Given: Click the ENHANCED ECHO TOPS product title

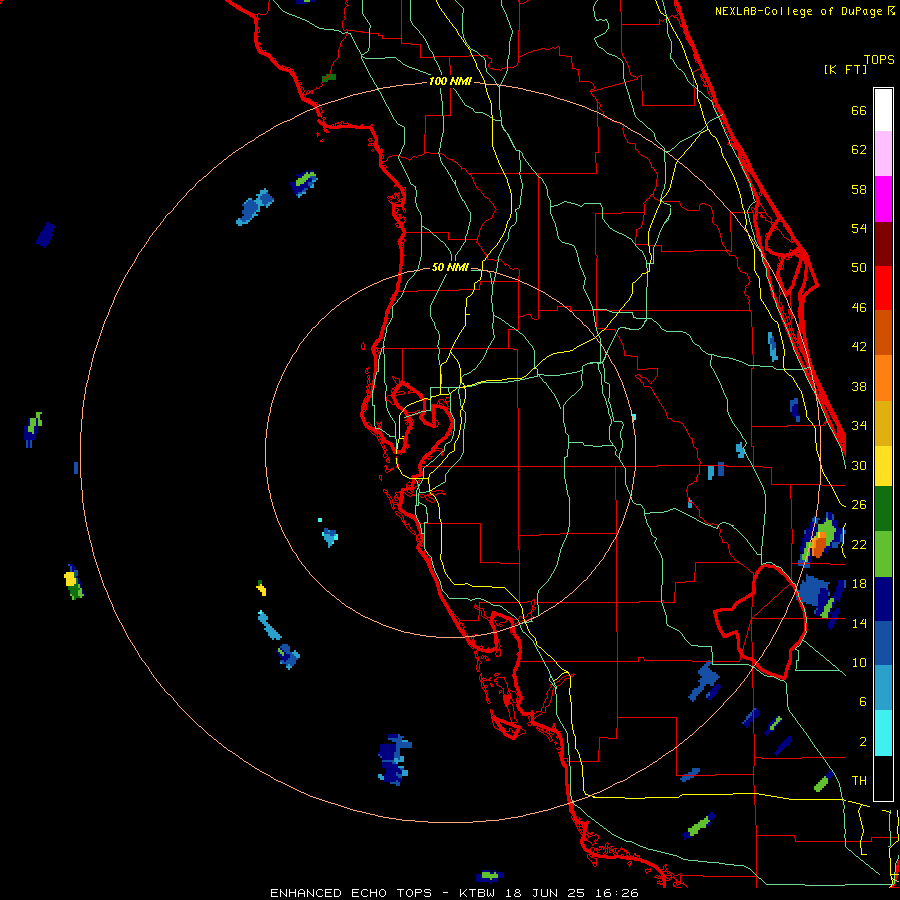Looking at the screenshot, I should [350, 893].
